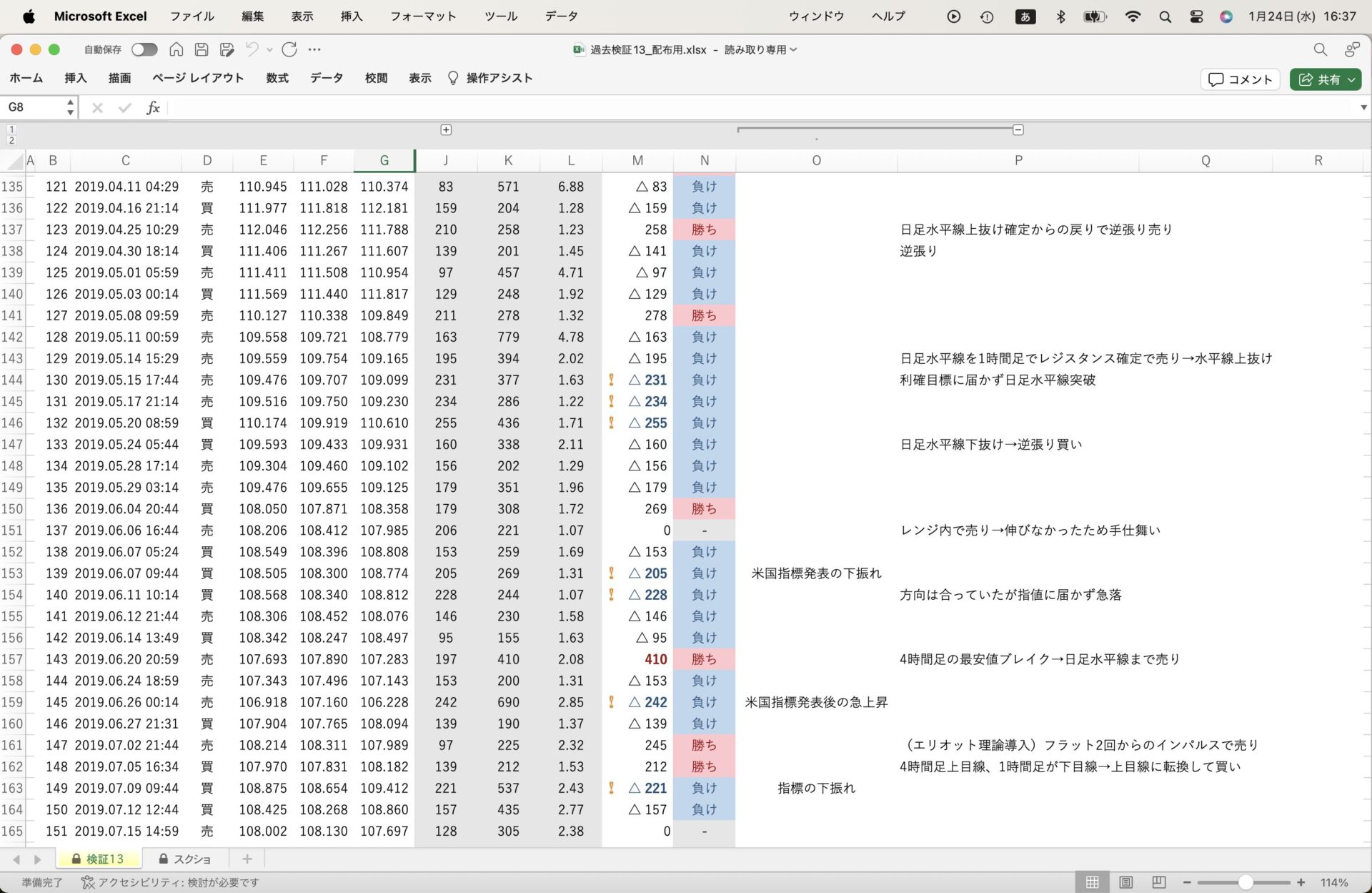Click the Undo arrow icon
The height and width of the screenshot is (893, 1372).
pos(252,49)
